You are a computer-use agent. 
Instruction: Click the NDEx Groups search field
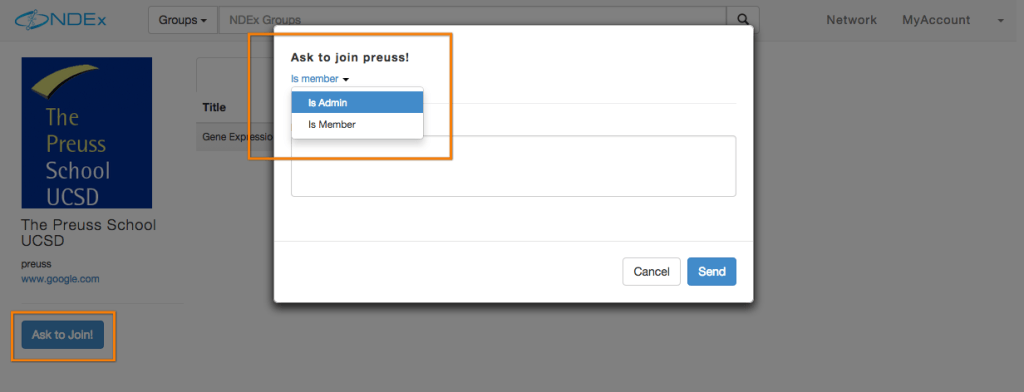point(472,20)
